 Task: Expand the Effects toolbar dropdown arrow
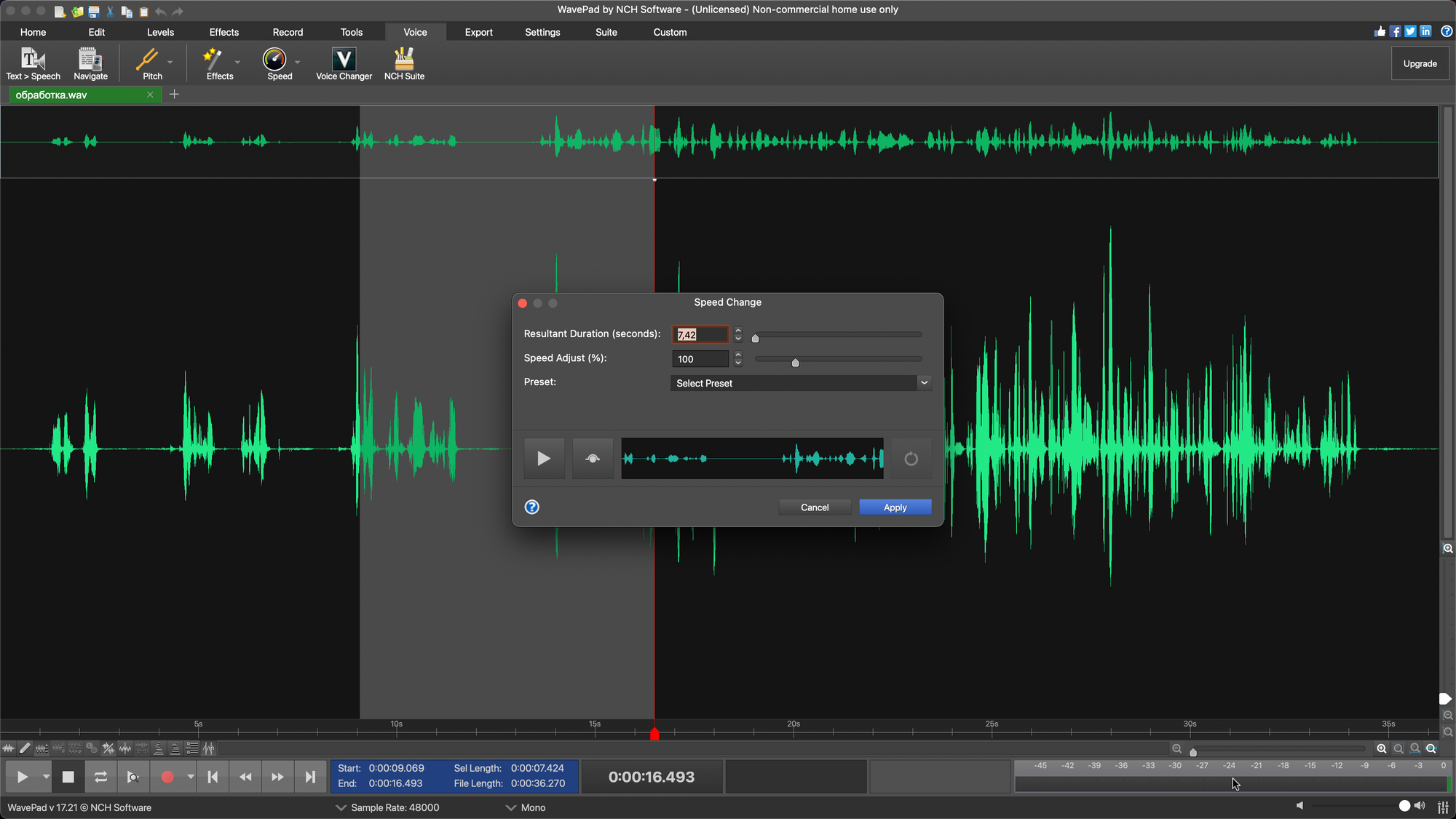[238, 63]
